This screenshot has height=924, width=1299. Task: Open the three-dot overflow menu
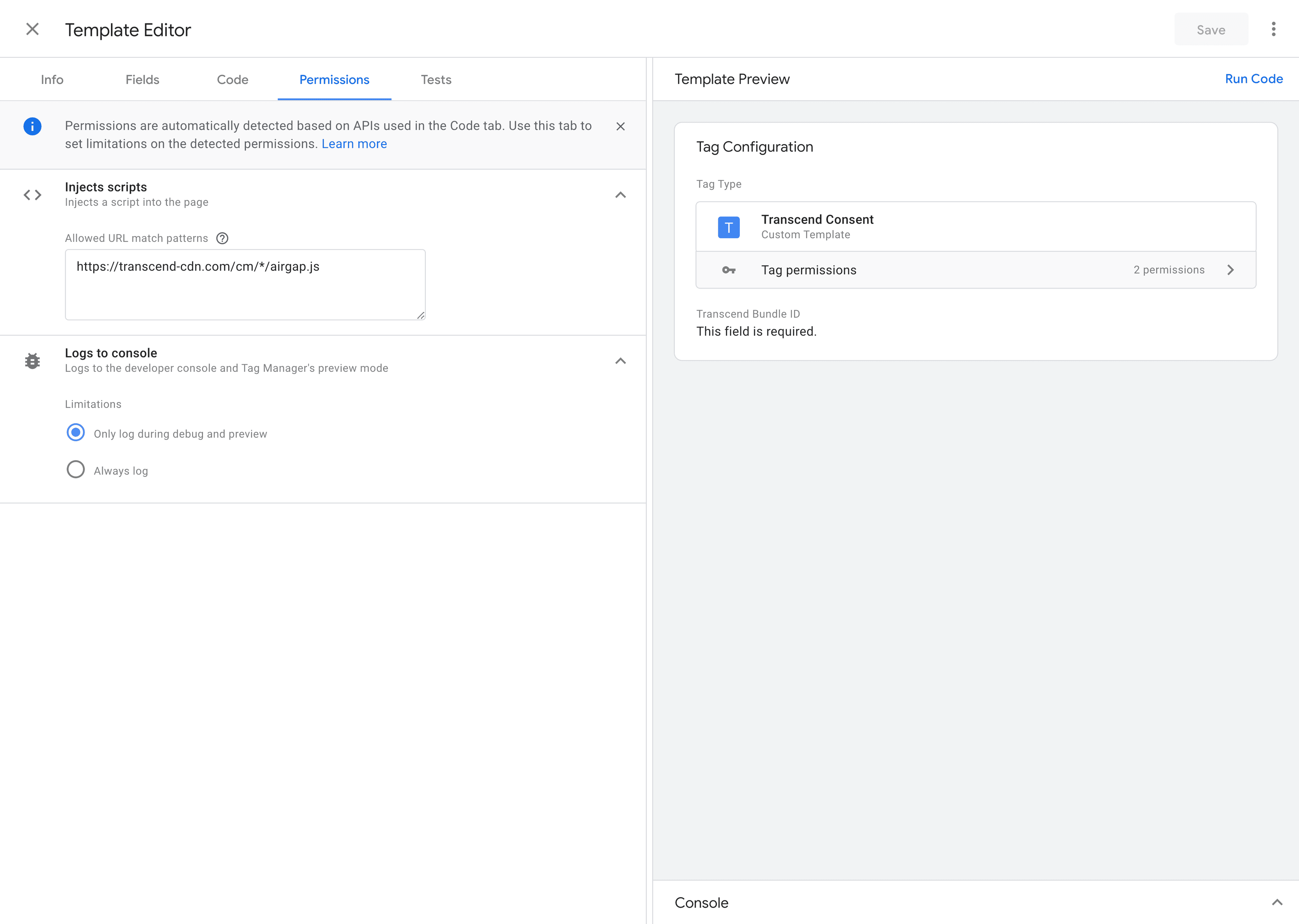click(x=1274, y=29)
